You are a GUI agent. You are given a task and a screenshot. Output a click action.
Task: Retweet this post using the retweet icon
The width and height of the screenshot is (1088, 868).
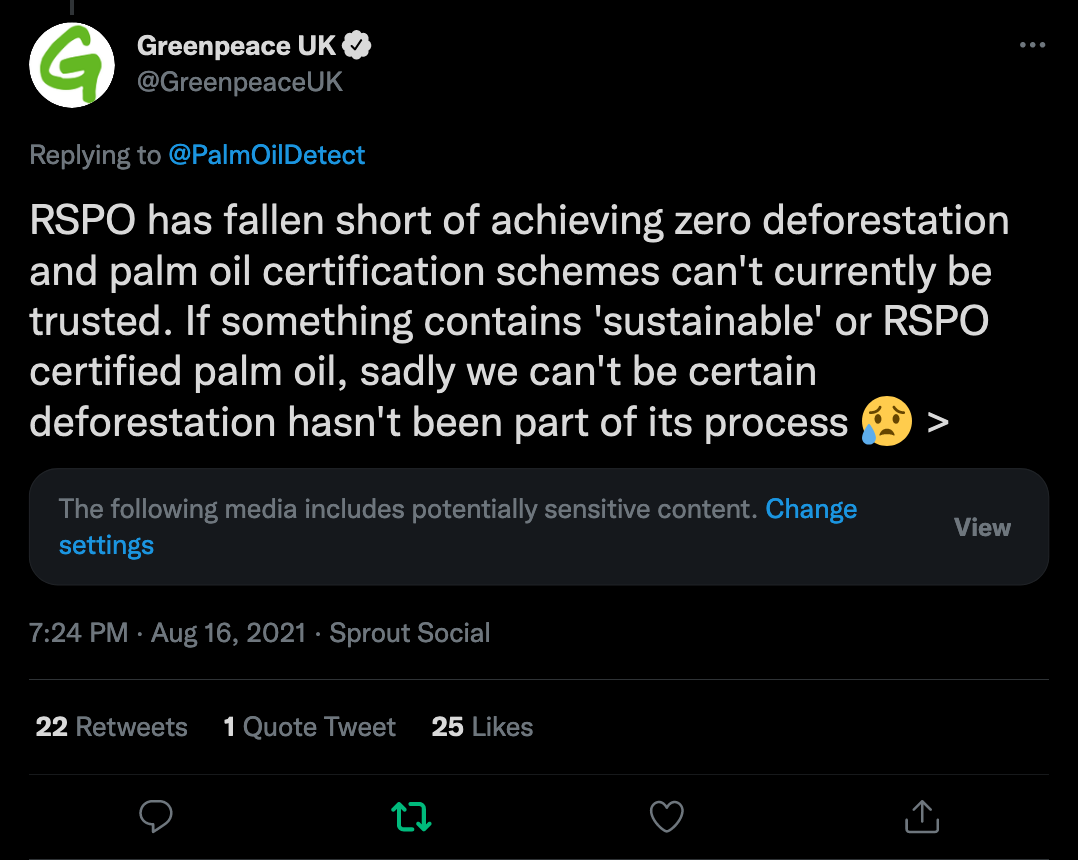(x=411, y=817)
